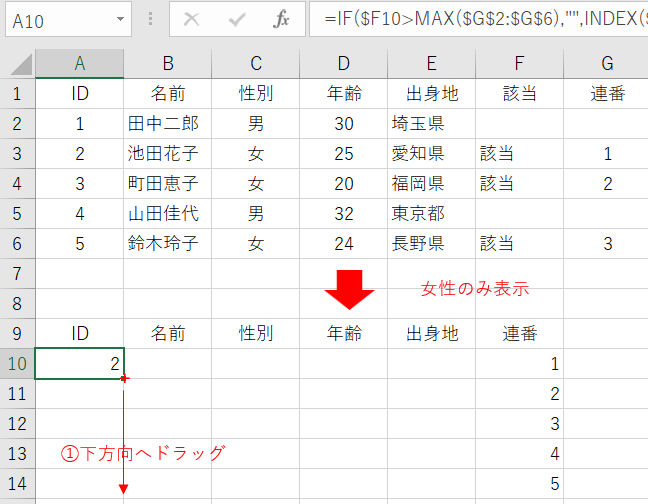648x504 pixels.
Task: Select row 1 header
Action: [x=17, y=94]
